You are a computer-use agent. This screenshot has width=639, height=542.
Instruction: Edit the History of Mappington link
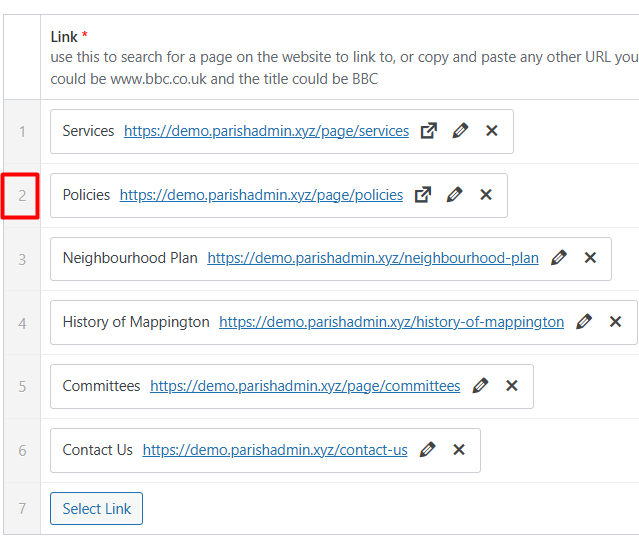pos(584,322)
